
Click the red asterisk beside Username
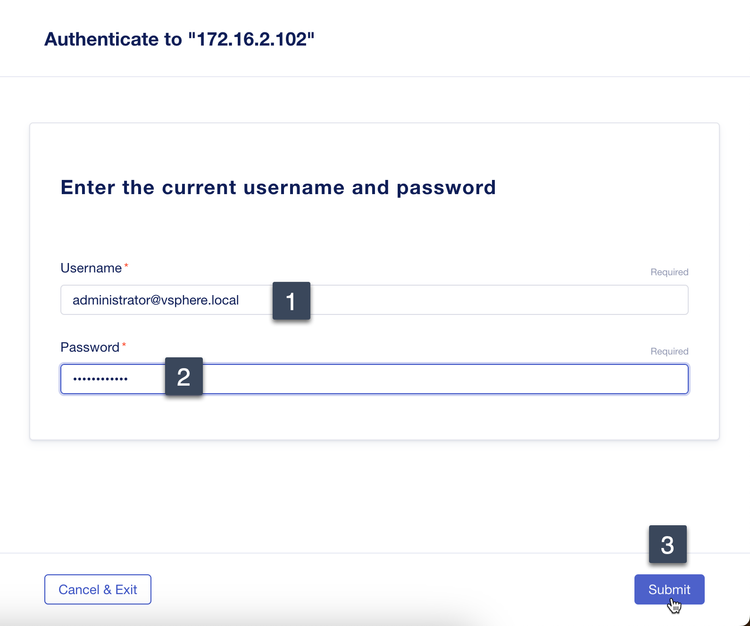(x=125, y=268)
